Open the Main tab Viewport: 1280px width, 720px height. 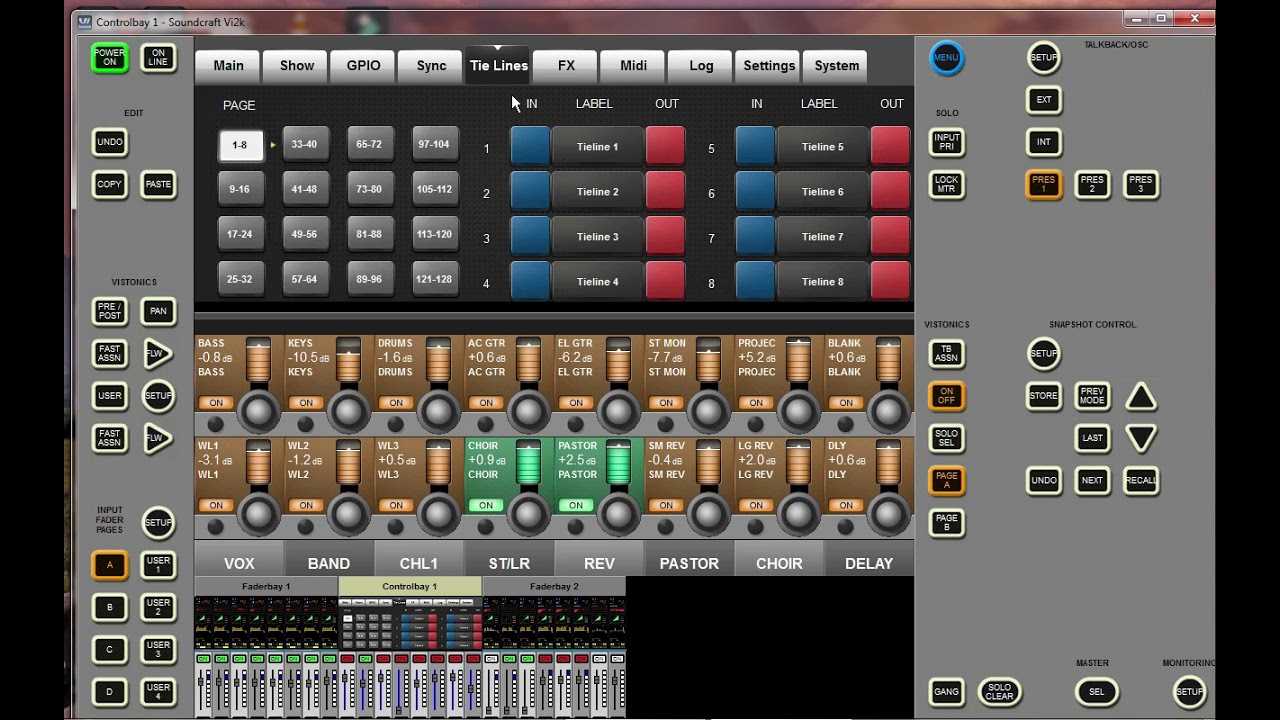coord(228,66)
